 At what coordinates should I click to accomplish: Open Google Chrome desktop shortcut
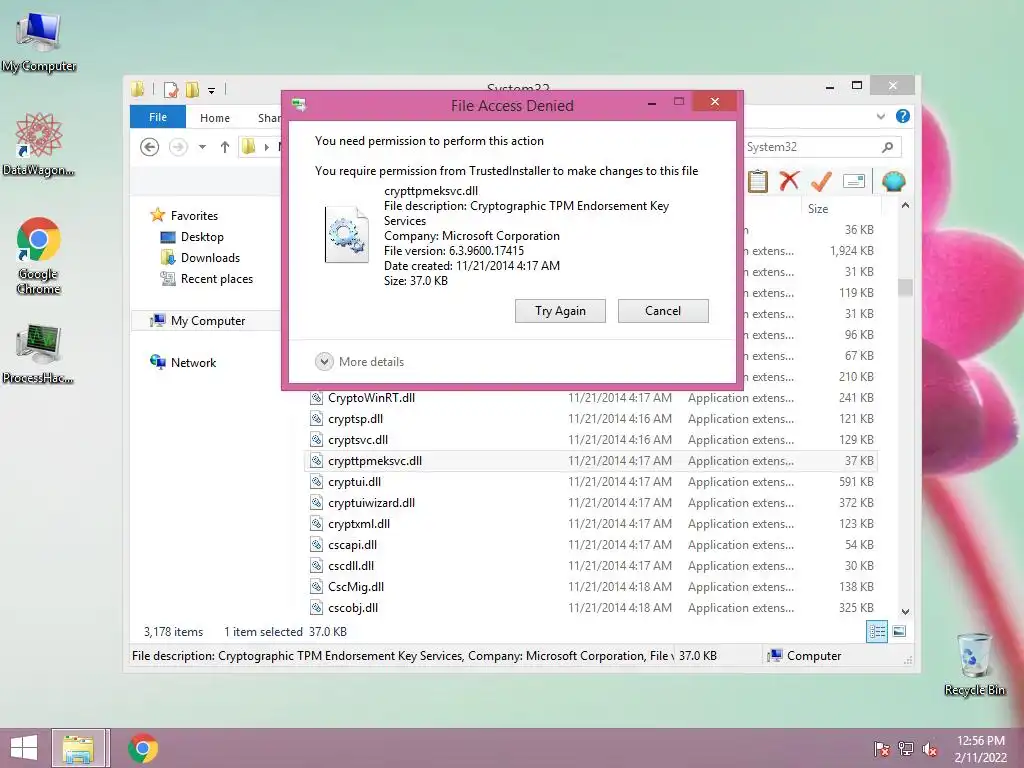(x=39, y=256)
